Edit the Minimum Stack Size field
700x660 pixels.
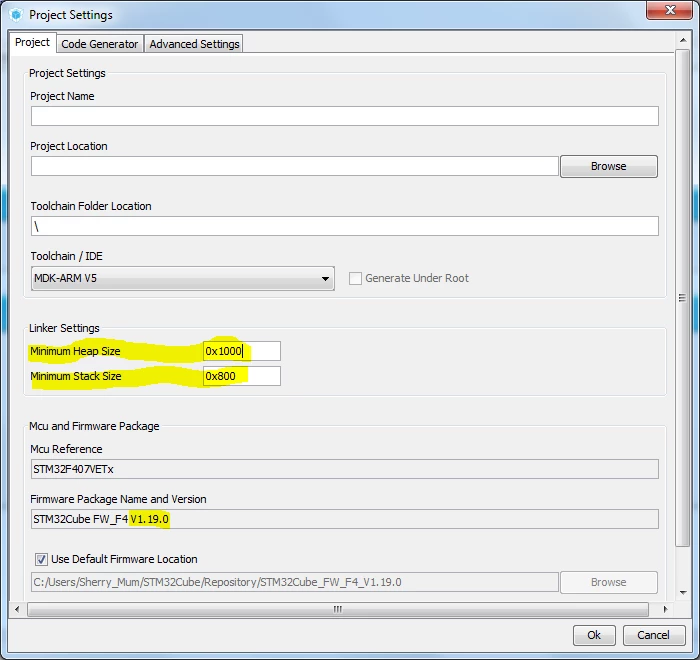pos(242,376)
